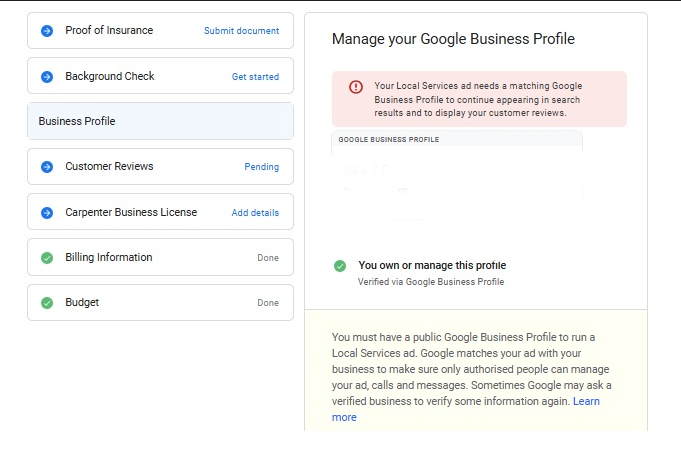Click the blue arrow icon beside Carpenter Business License
Viewport: 681px width, 465px height.
[x=47, y=213]
